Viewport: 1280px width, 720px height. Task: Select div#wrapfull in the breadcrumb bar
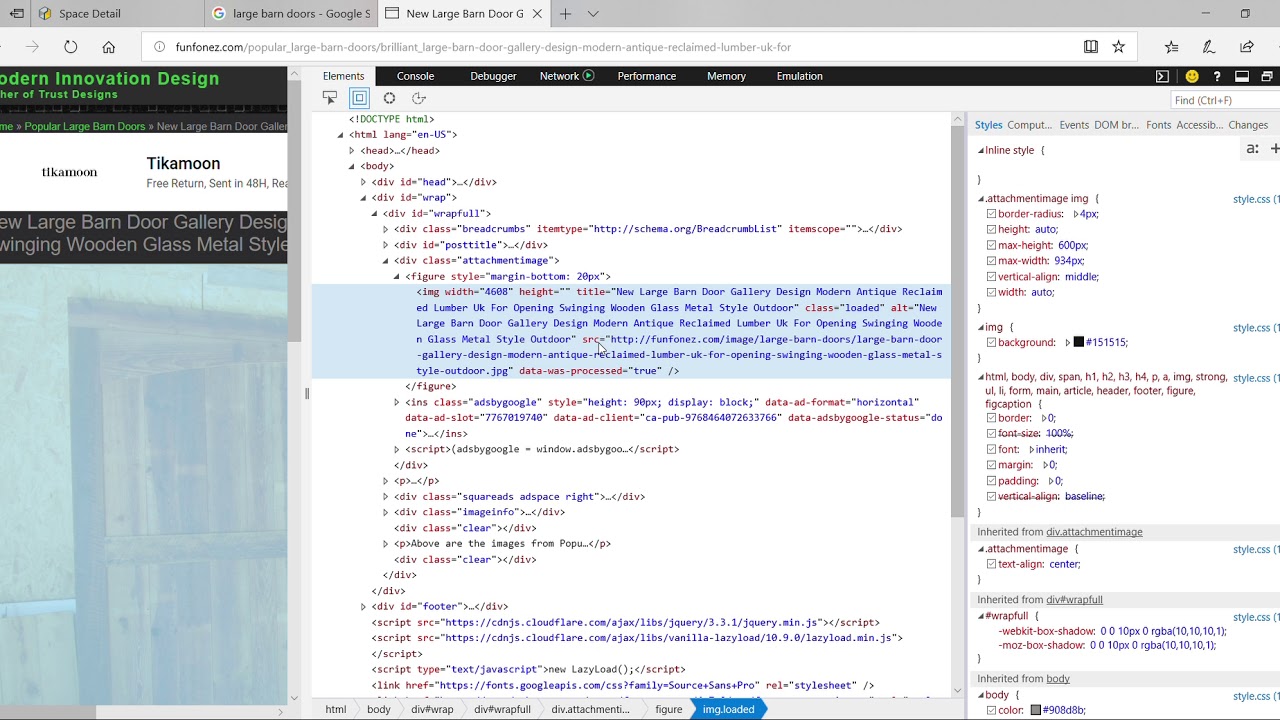pyautogui.click(x=502, y=709)
